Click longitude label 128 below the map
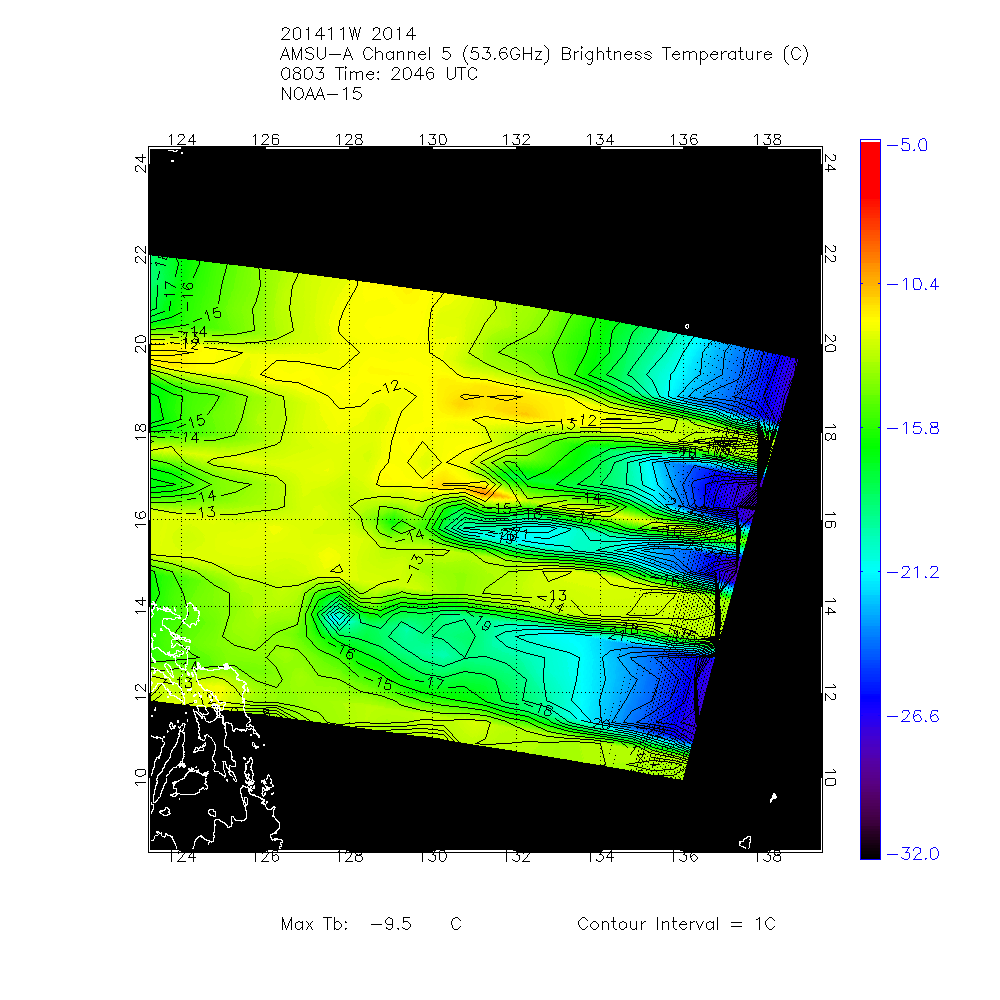This screenshot has width=1000, height=1000. [349, 857]
